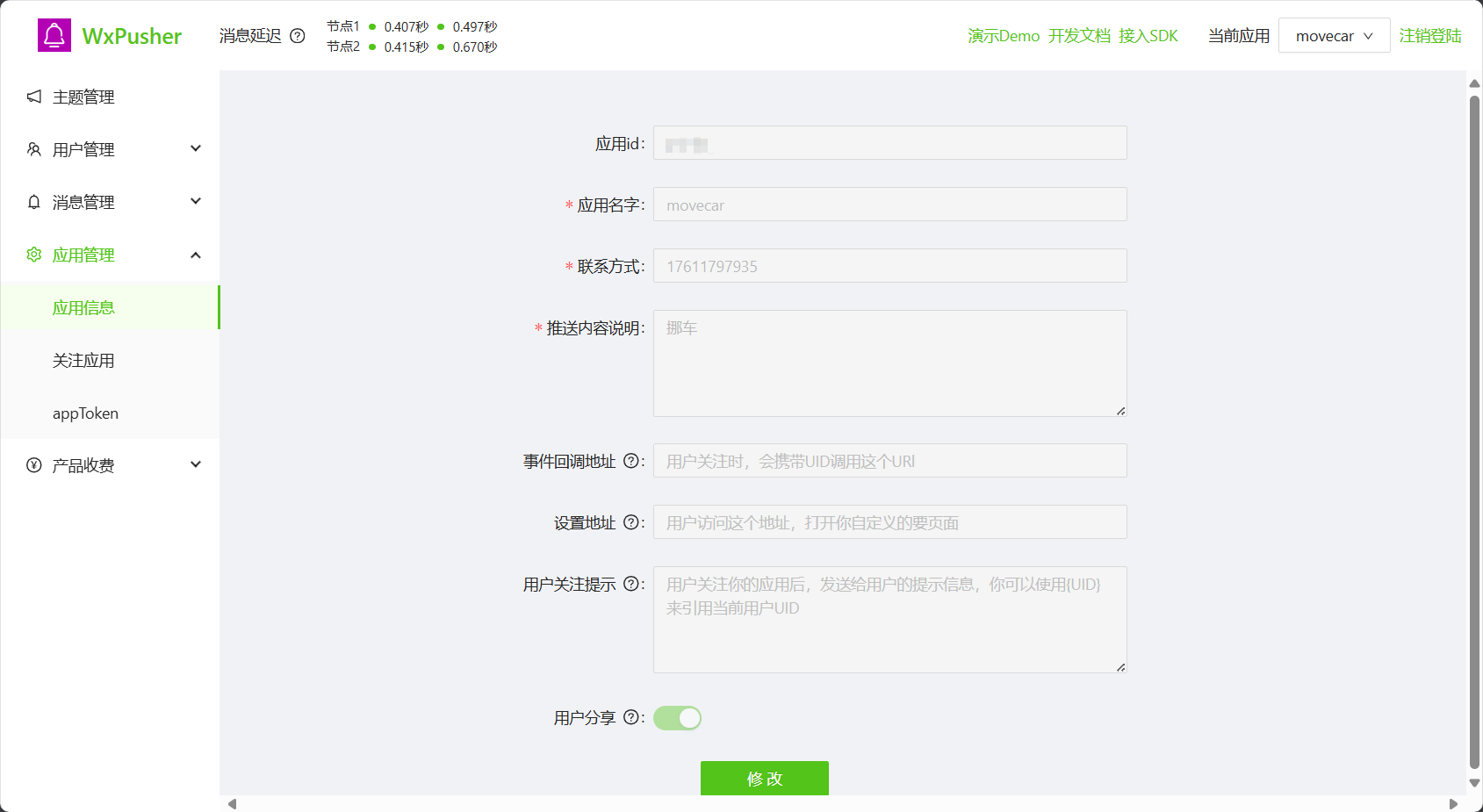Click into the 事件回调地址 input field
The image size is (1483, 812).
point(889,461)
